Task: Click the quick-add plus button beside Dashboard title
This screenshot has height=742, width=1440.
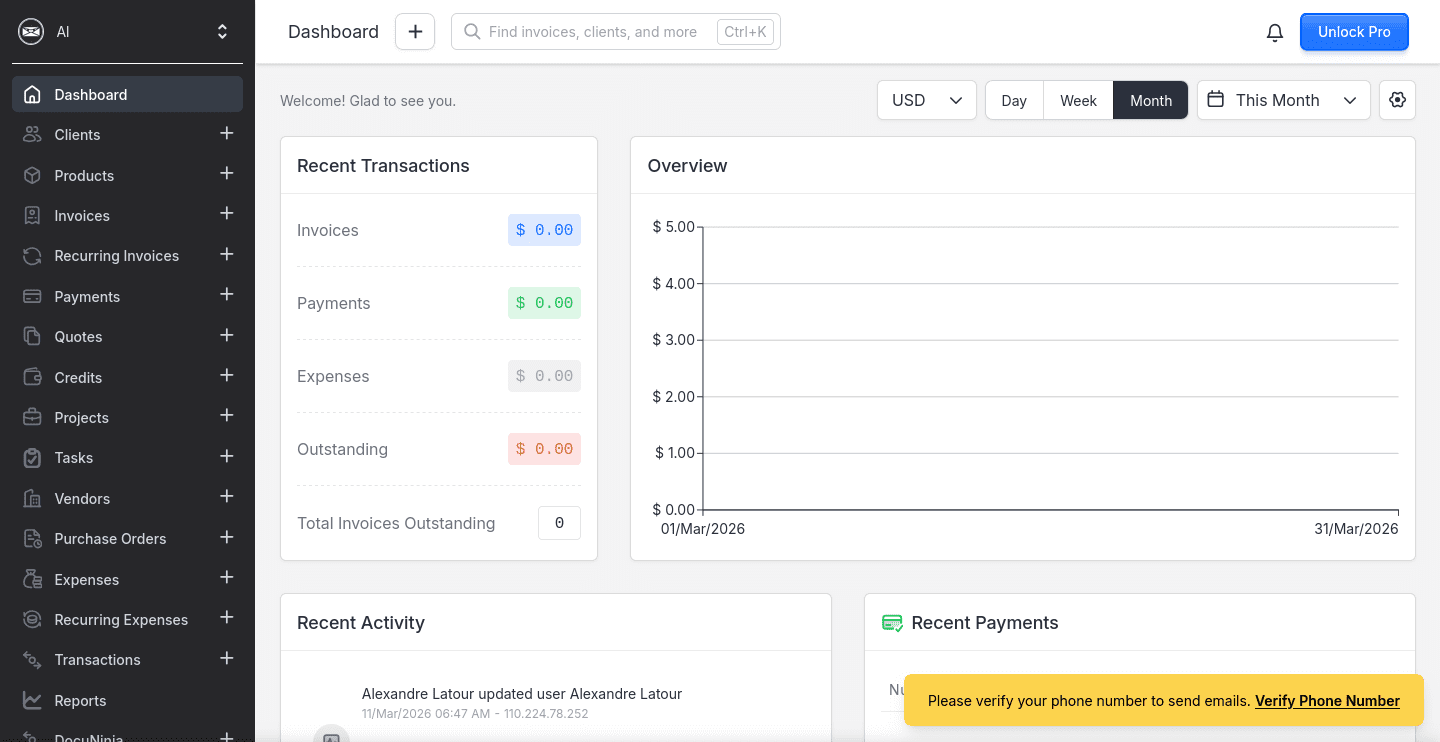Action: pyautogui.click(x=415, y=32)
